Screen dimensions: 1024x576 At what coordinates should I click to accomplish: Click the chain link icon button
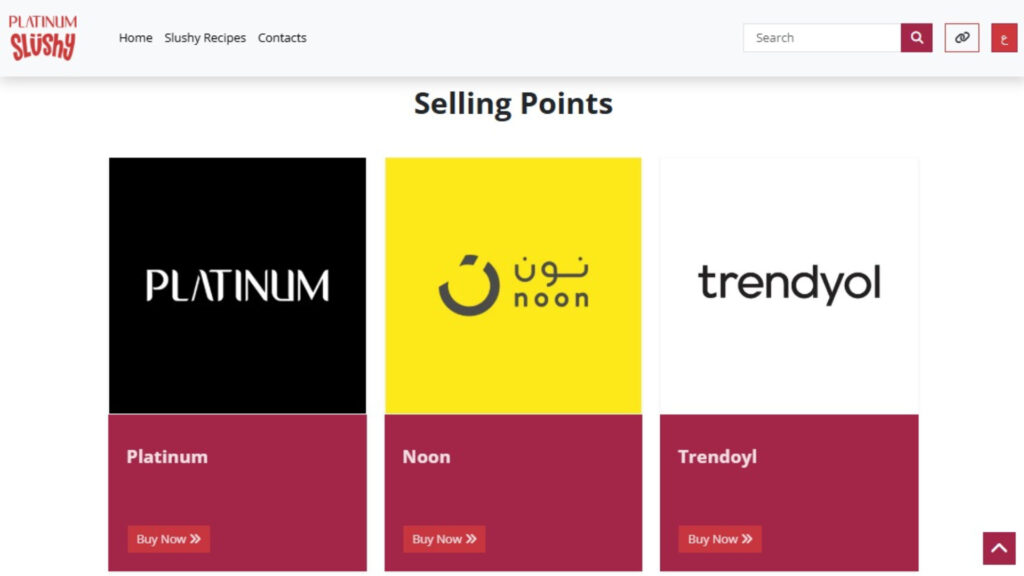click(962, 38)
